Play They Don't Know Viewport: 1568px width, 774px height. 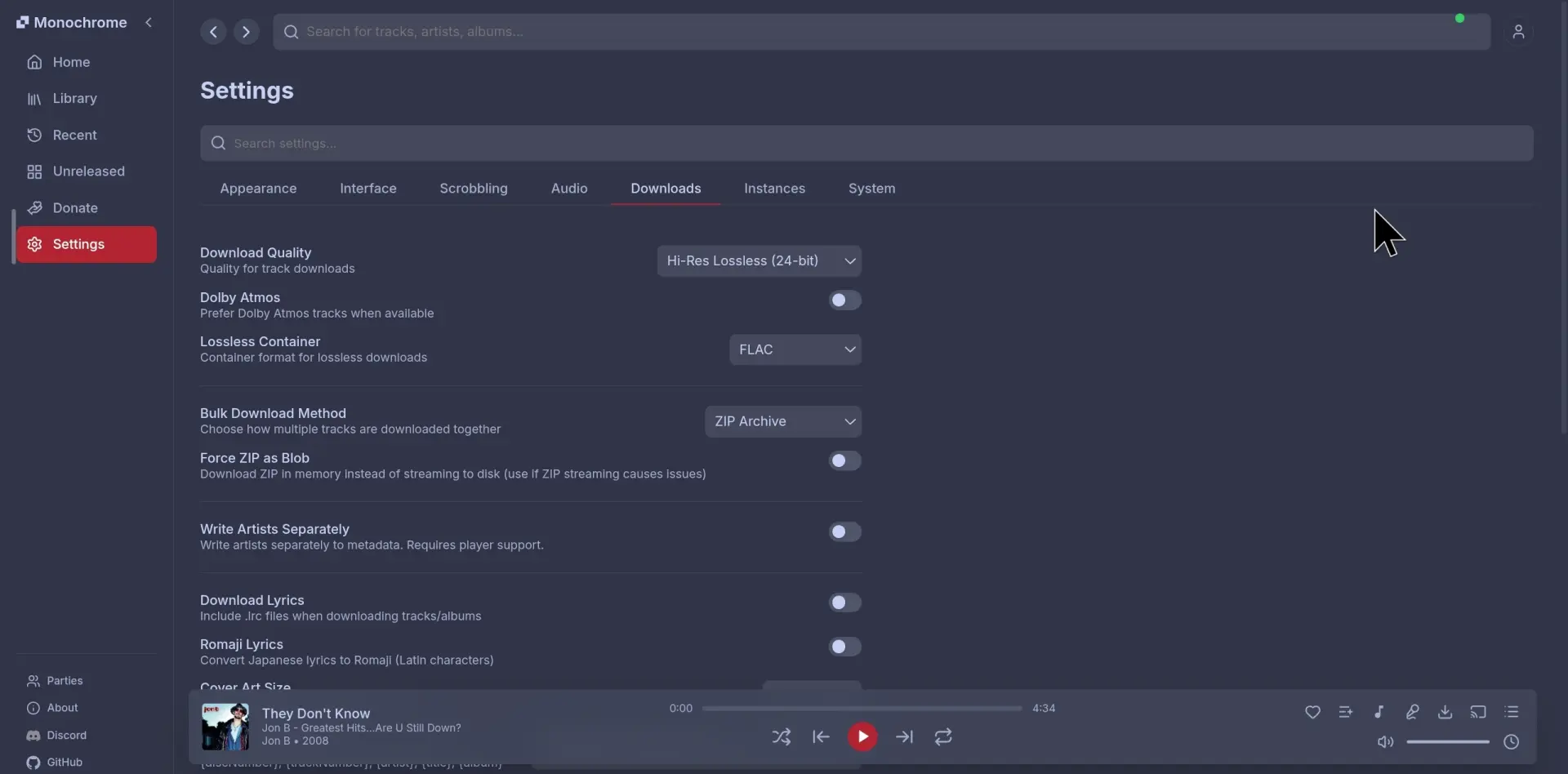(862, 737)
